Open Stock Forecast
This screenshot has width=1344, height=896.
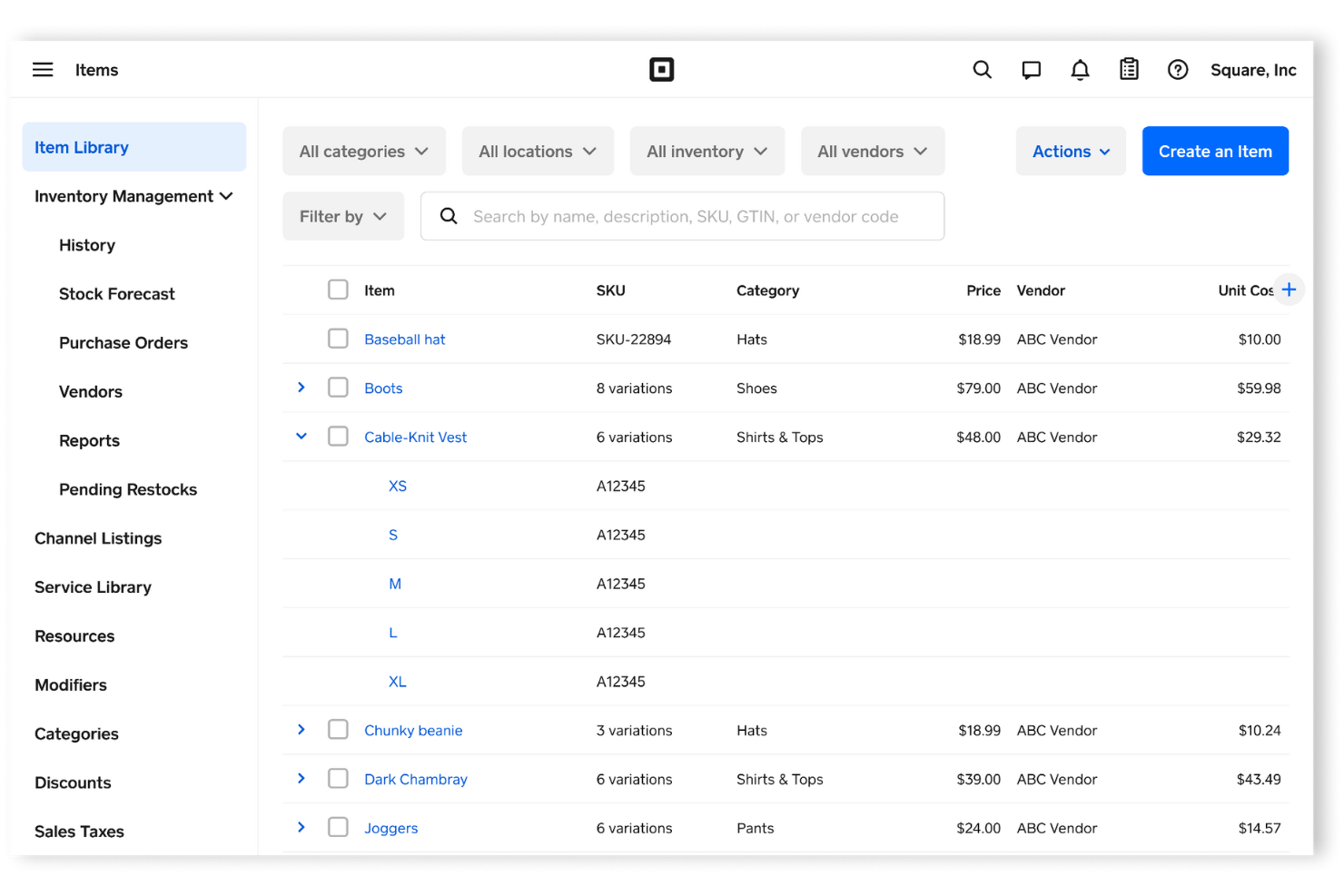(117, 294)
